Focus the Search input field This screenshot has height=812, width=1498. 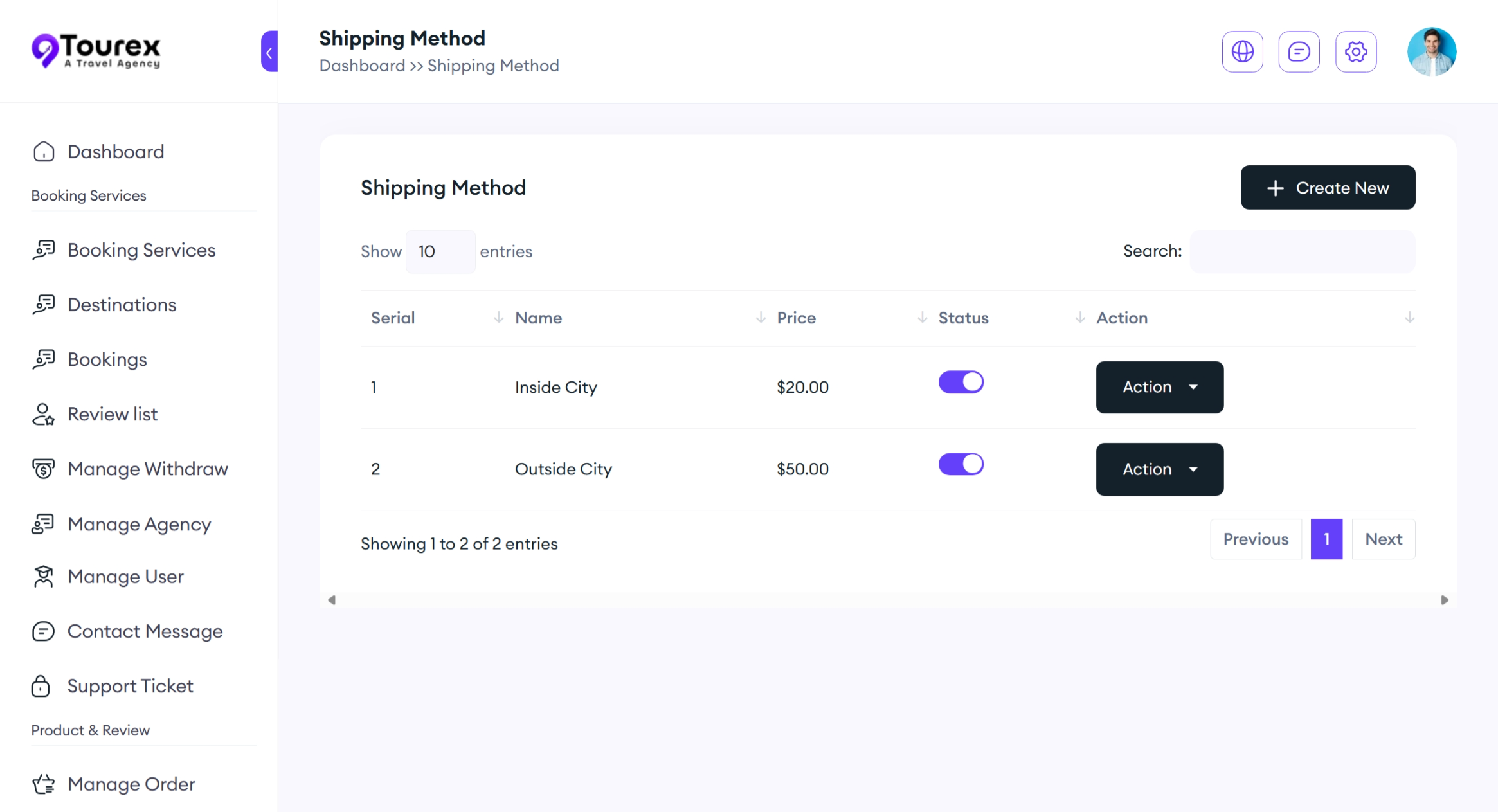point(1302,251)
